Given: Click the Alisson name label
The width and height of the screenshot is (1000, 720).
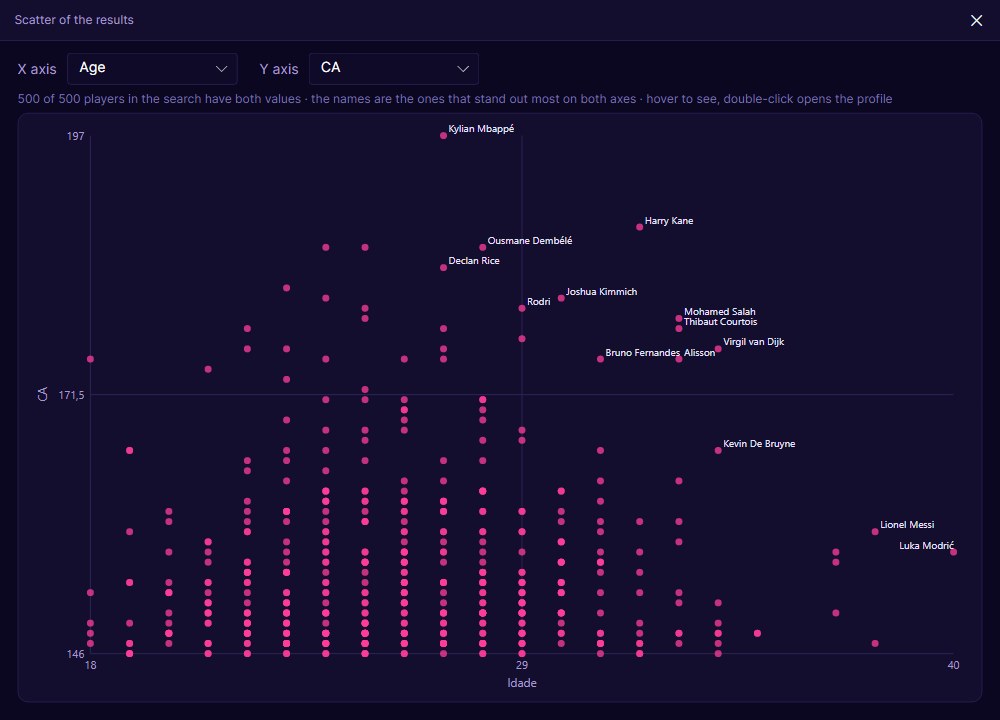Looking at the screenshot, I should [699, 353].
